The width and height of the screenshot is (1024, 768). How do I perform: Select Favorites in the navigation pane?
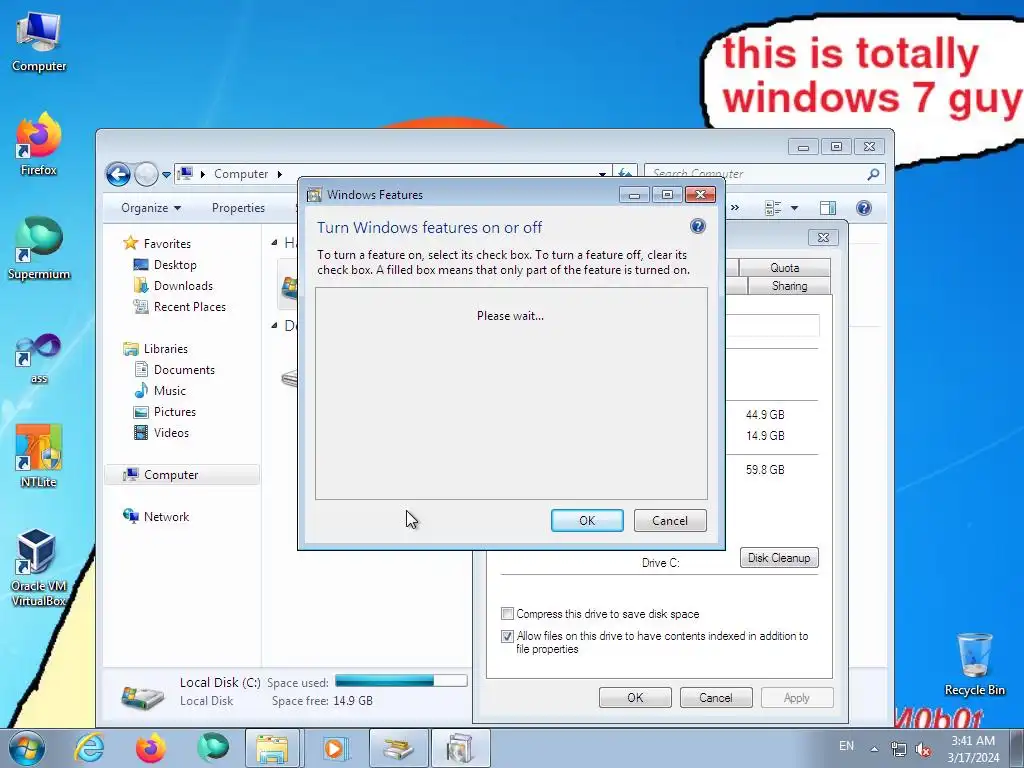tap(167, 244)
